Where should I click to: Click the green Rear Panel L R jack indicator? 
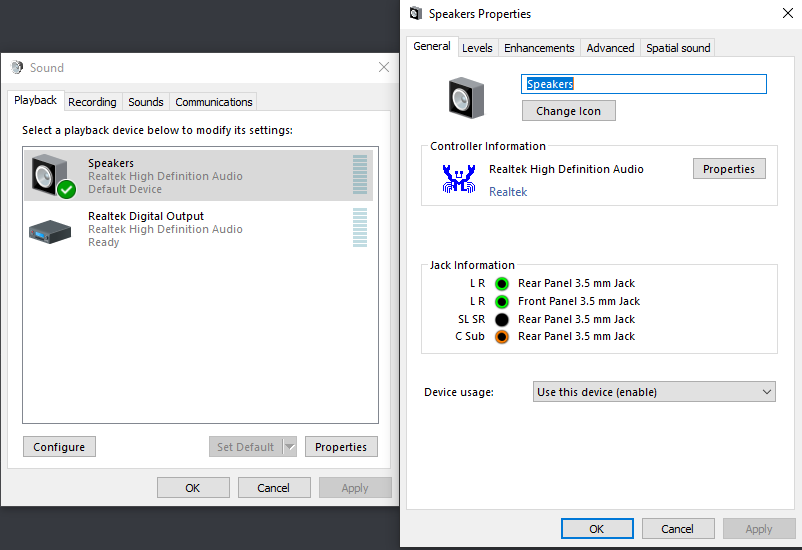click(x=502, y=283)
